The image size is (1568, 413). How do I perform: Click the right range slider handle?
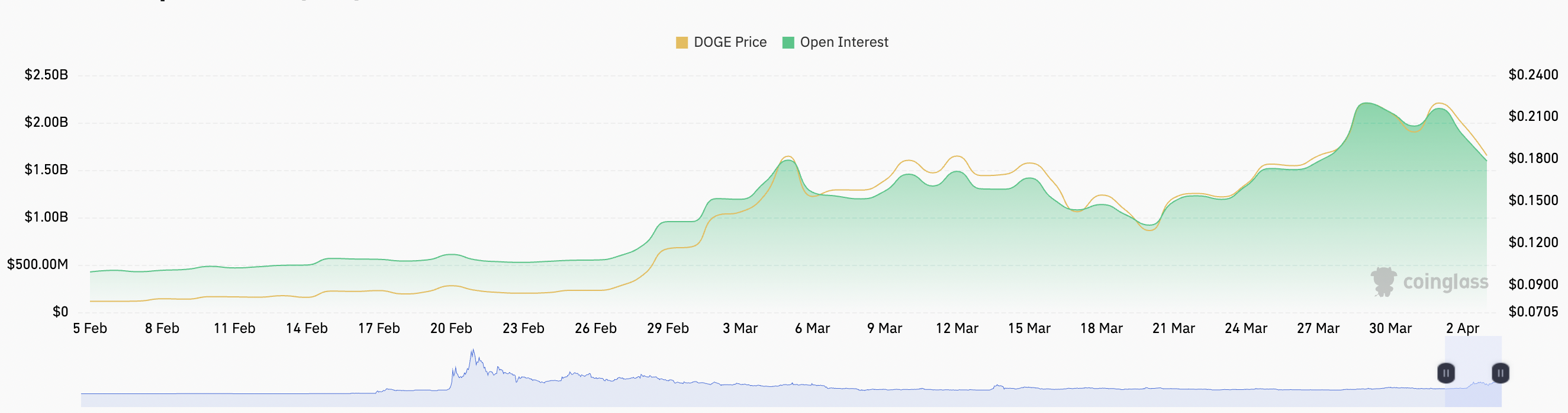point(1501,373)
